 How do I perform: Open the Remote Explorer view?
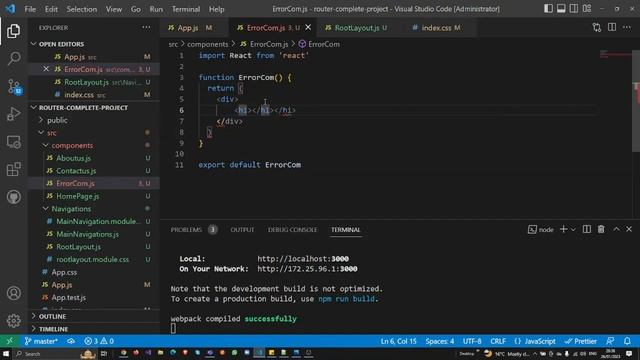pyautogui.click(x=13, y=142)
